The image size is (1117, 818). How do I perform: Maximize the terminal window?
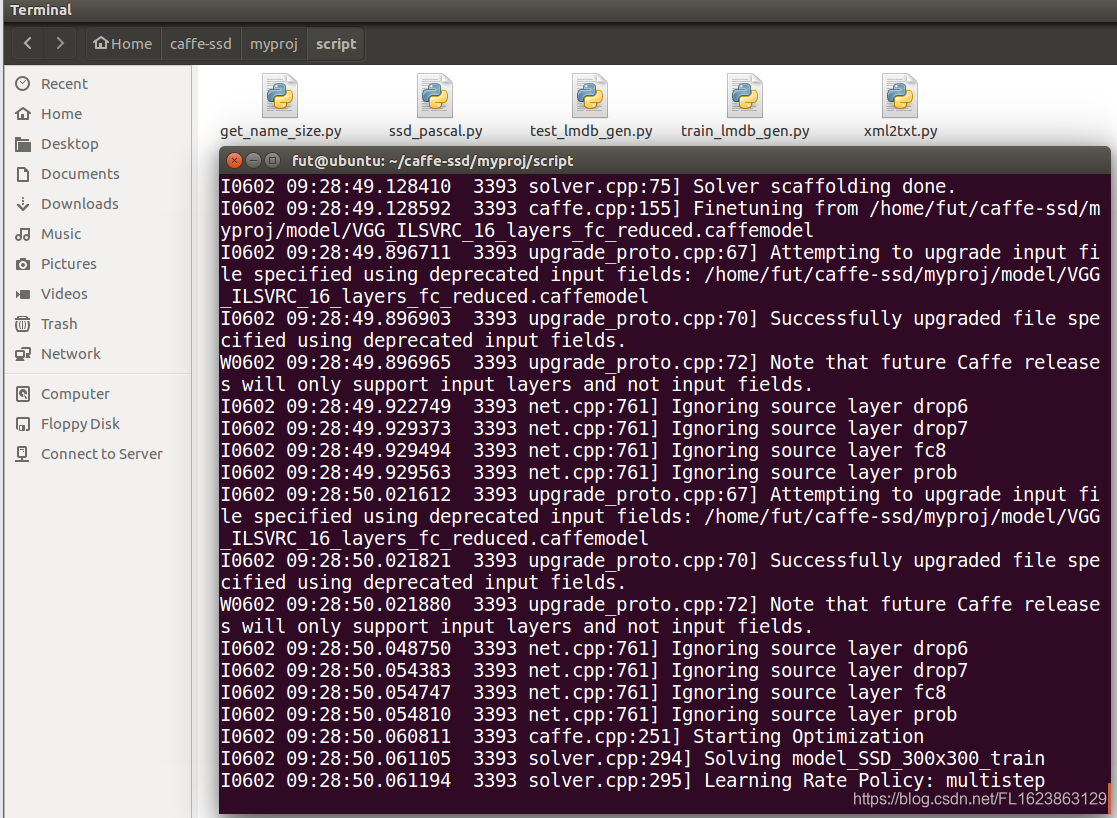(x=272, y=160)
